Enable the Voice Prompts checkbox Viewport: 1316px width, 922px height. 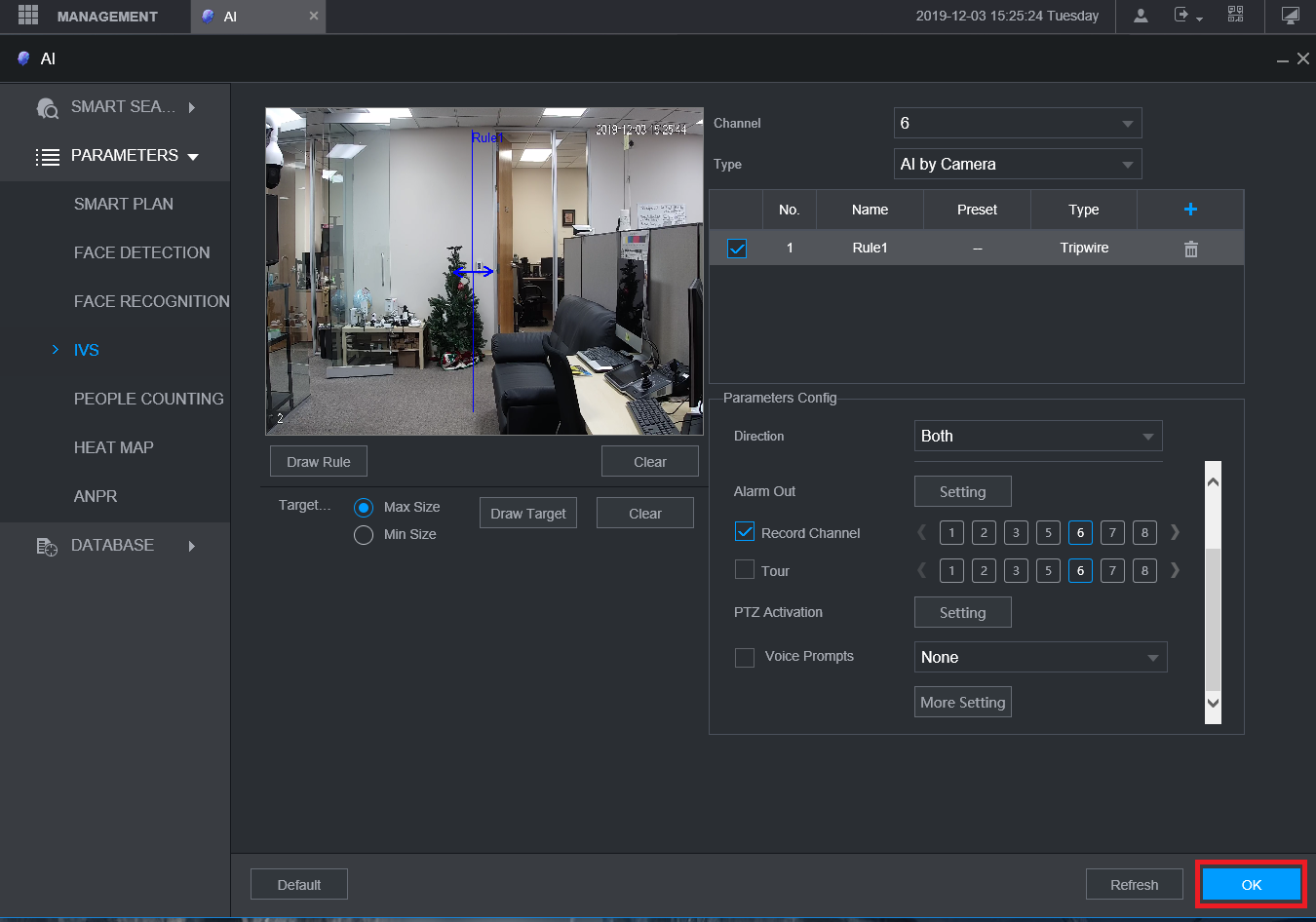[745, 657]
